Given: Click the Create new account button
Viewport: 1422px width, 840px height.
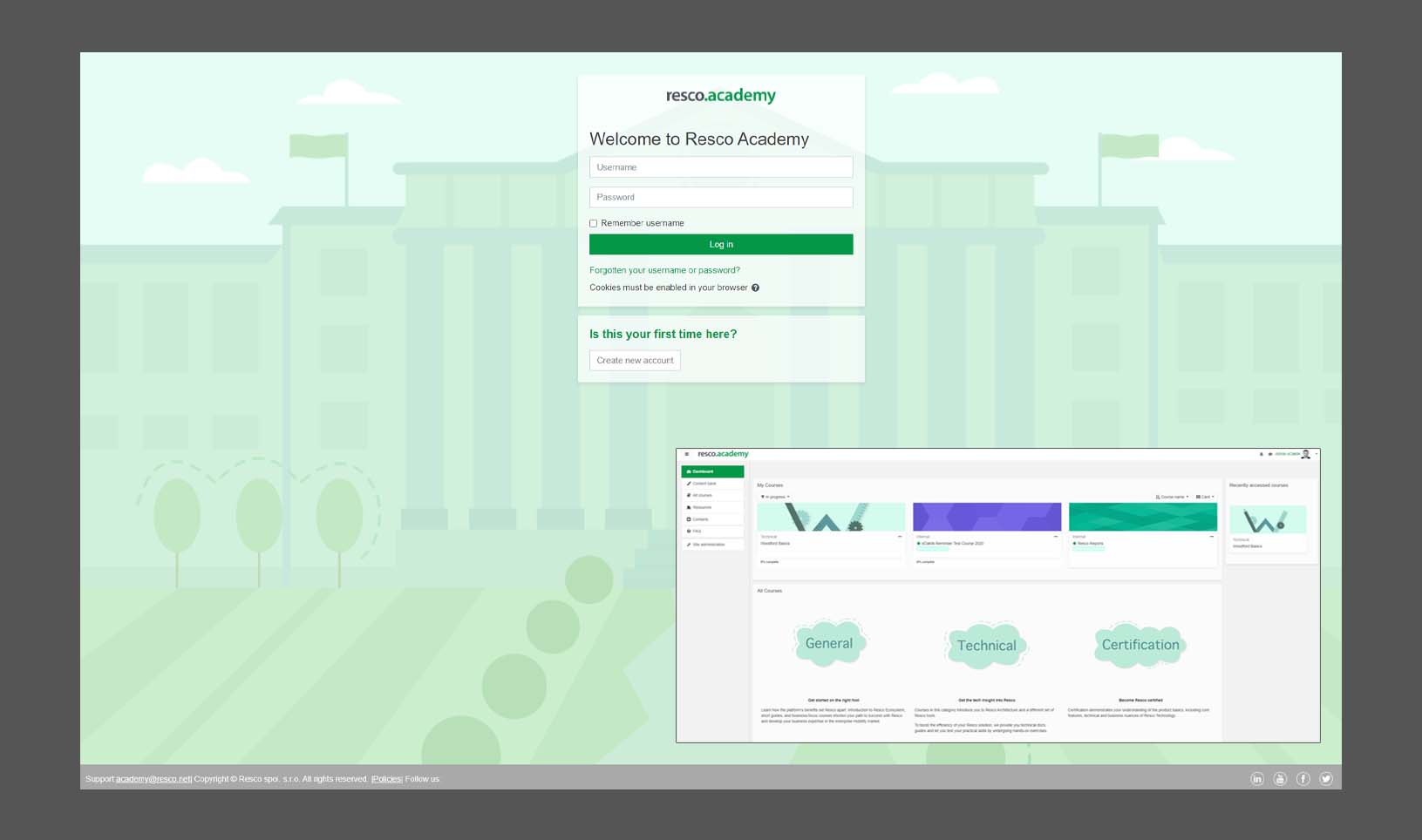Looking at the screenshot, I should click(635, 360).
